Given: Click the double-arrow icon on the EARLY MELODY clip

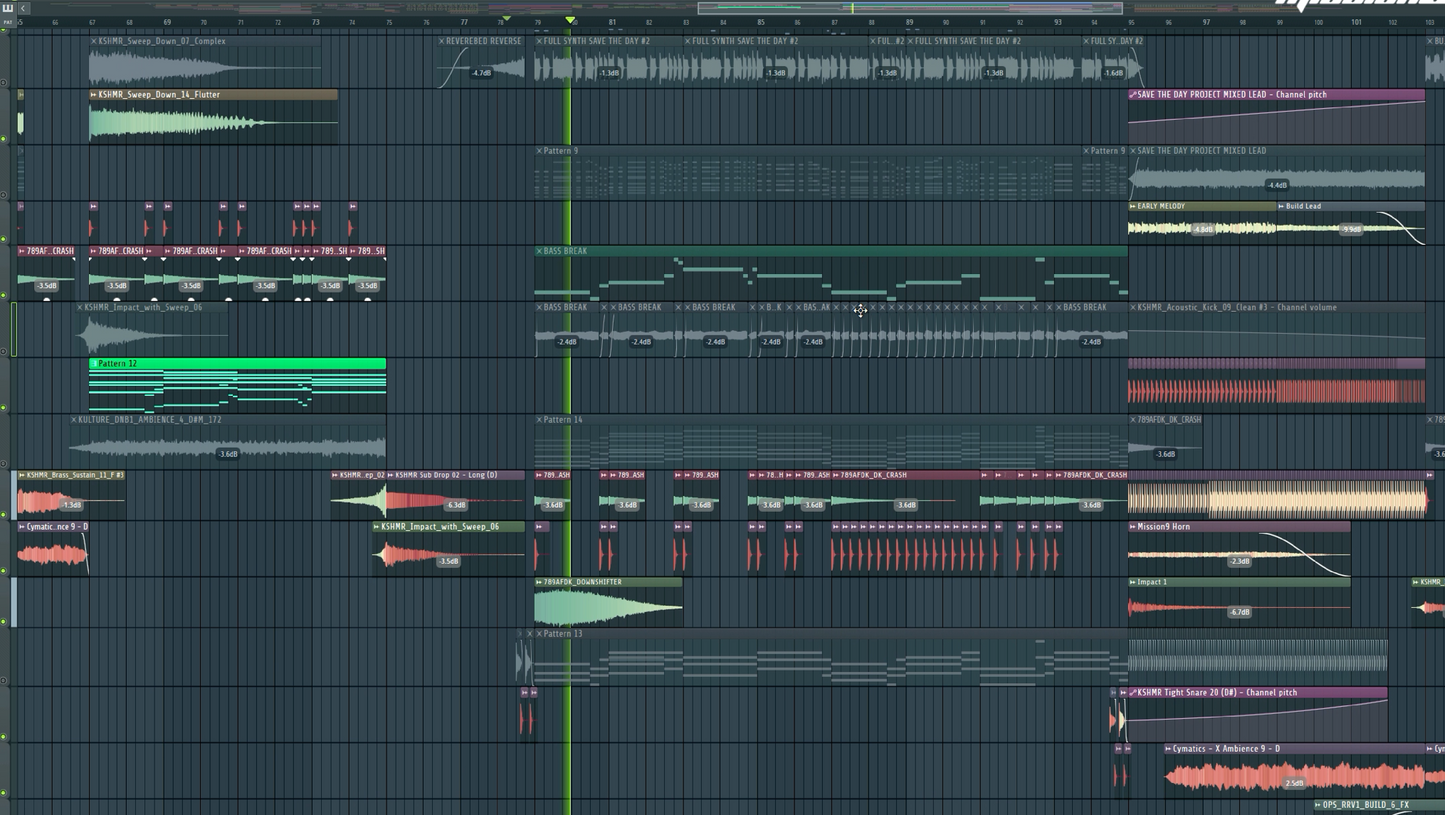Looking at the screenshot, I should [1131, 206].
